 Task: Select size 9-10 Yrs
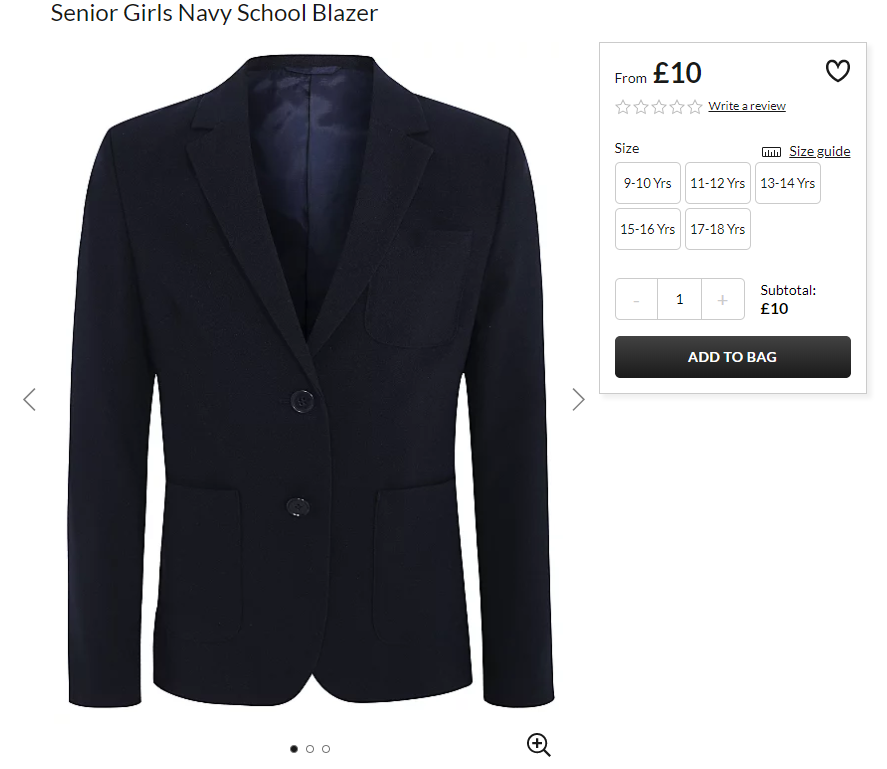click(648, 183)
